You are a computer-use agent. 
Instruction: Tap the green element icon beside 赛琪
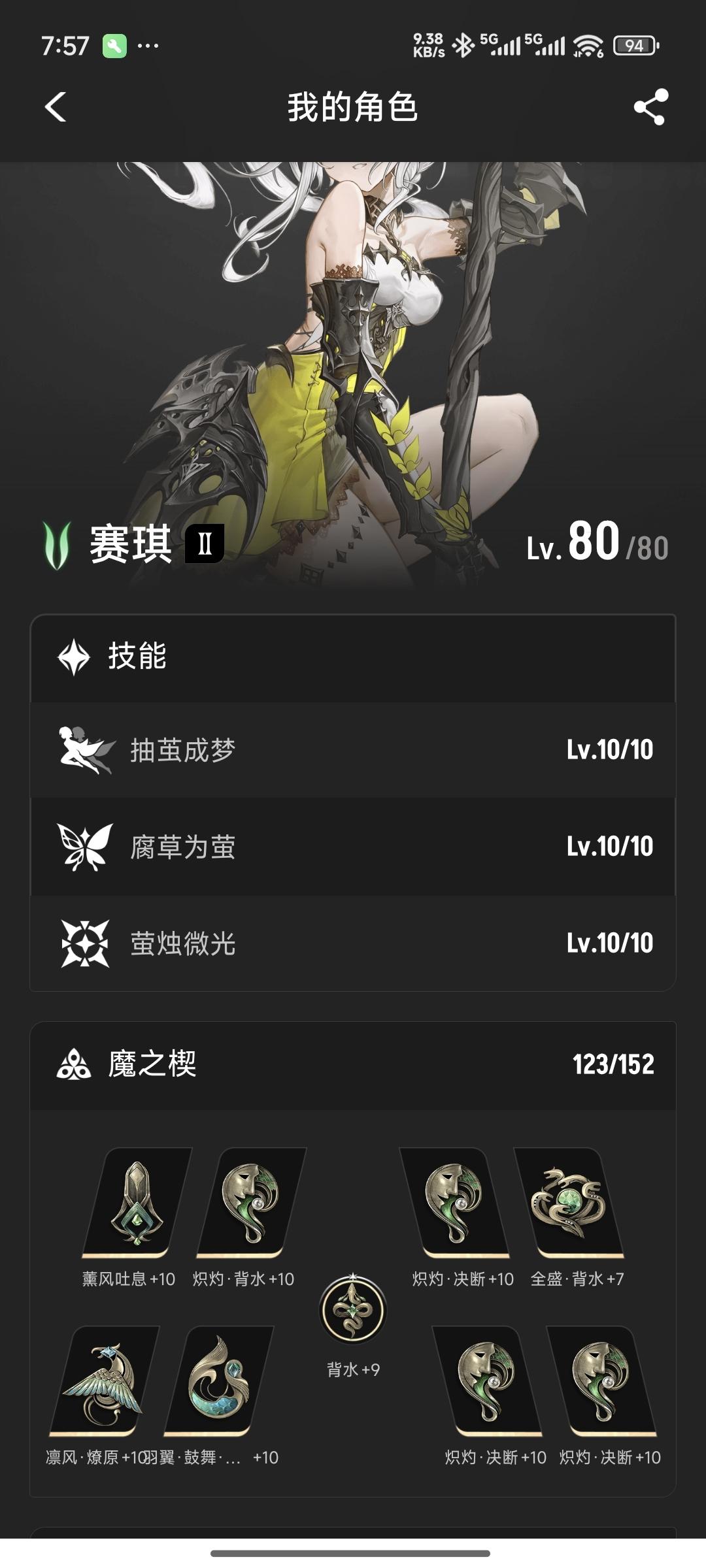pos(56,546)
